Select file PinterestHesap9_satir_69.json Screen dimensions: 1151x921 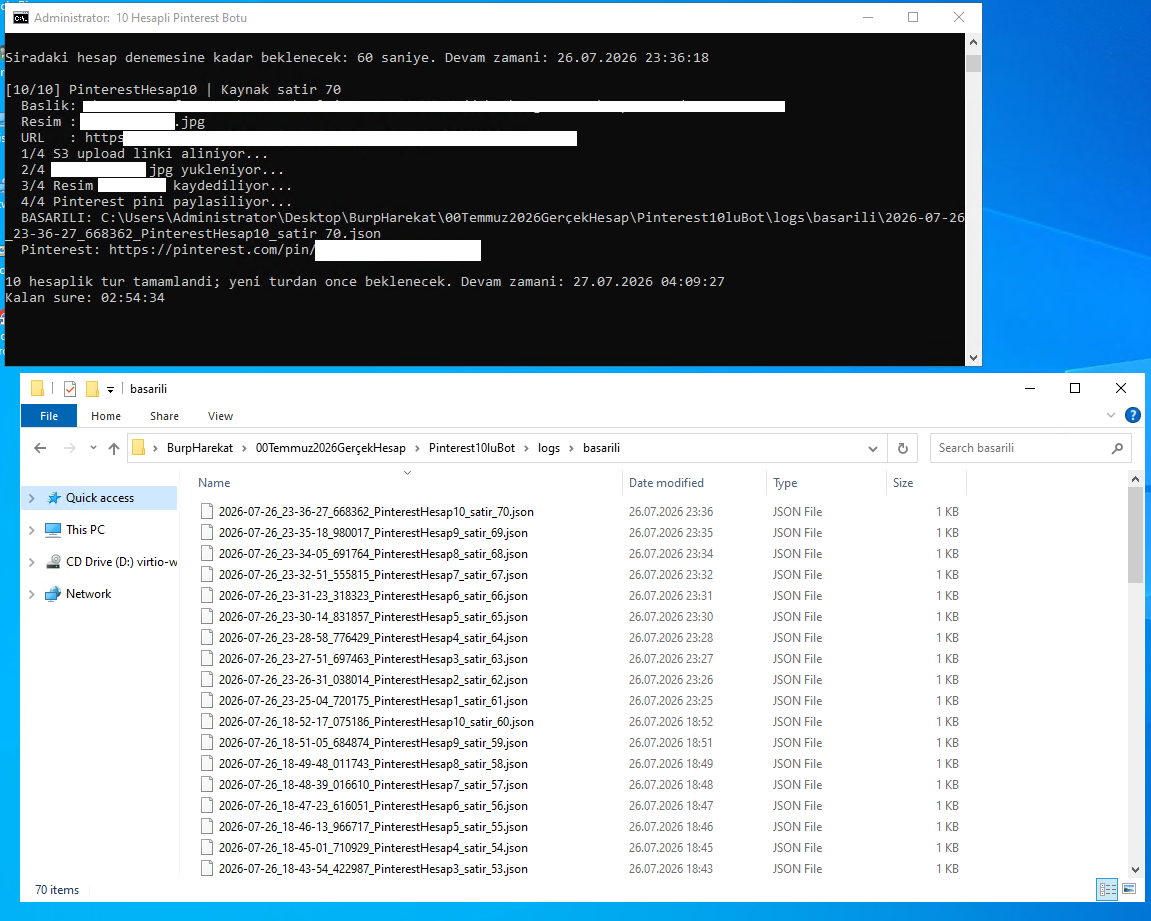373,533
